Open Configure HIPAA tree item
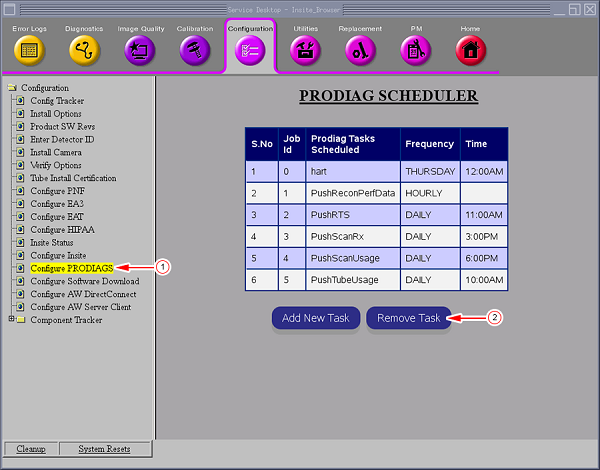This screenshot has width=600, height=470. [64, 229]
